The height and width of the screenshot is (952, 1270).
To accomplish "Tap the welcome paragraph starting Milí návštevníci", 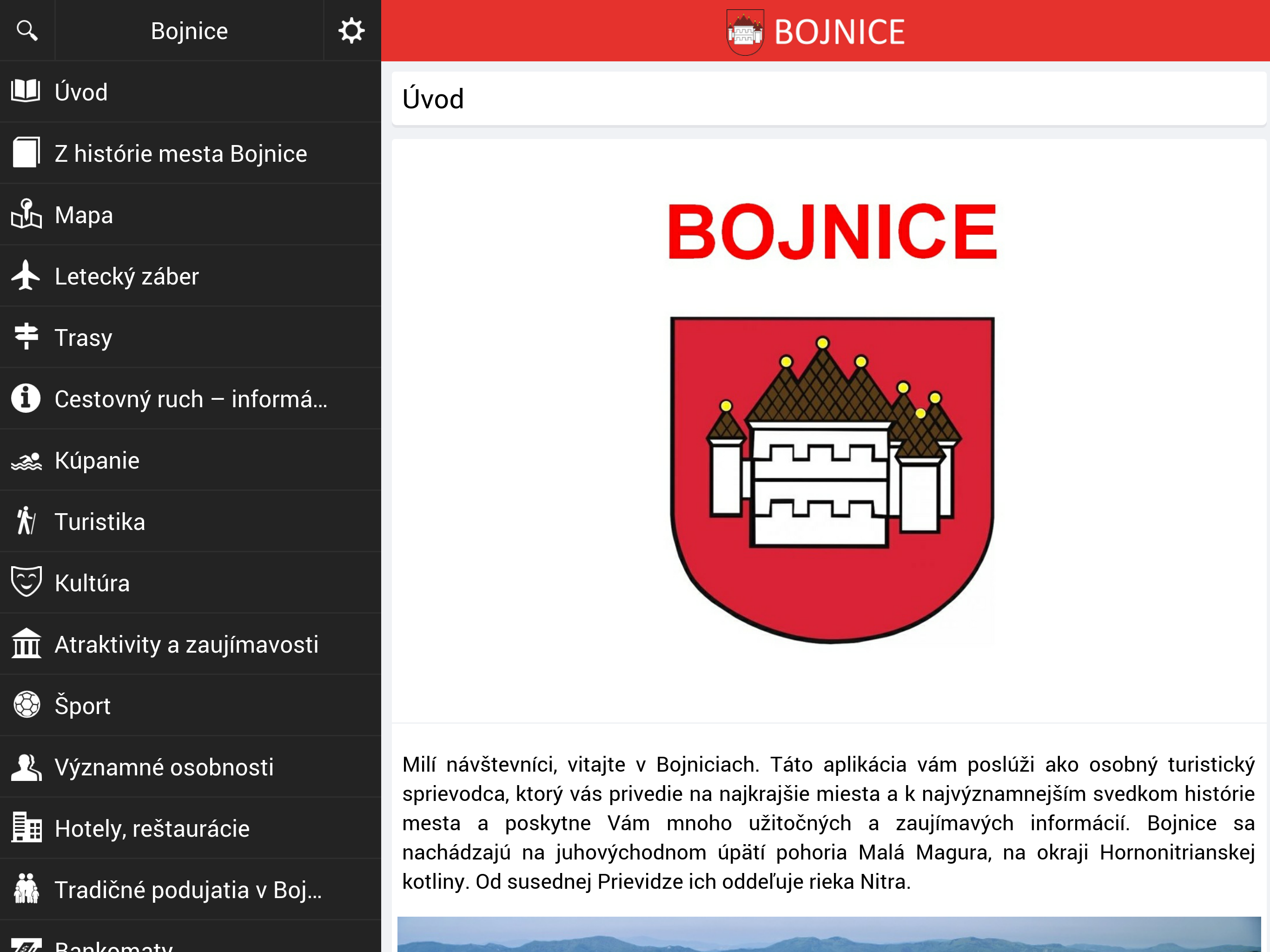I will tap(828, 823).
